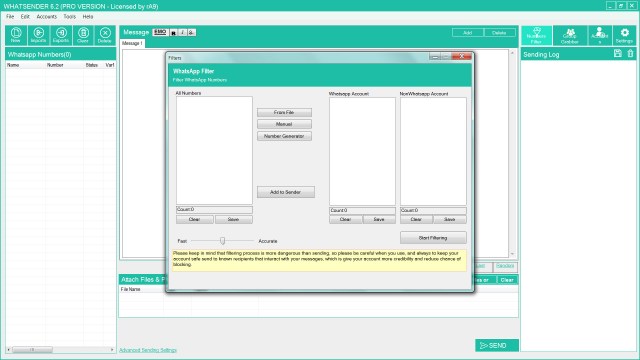Image resolution: width=640 pixels, height=360 pixels.
Task: Click From File button in filter dialog
Action: 284,112
